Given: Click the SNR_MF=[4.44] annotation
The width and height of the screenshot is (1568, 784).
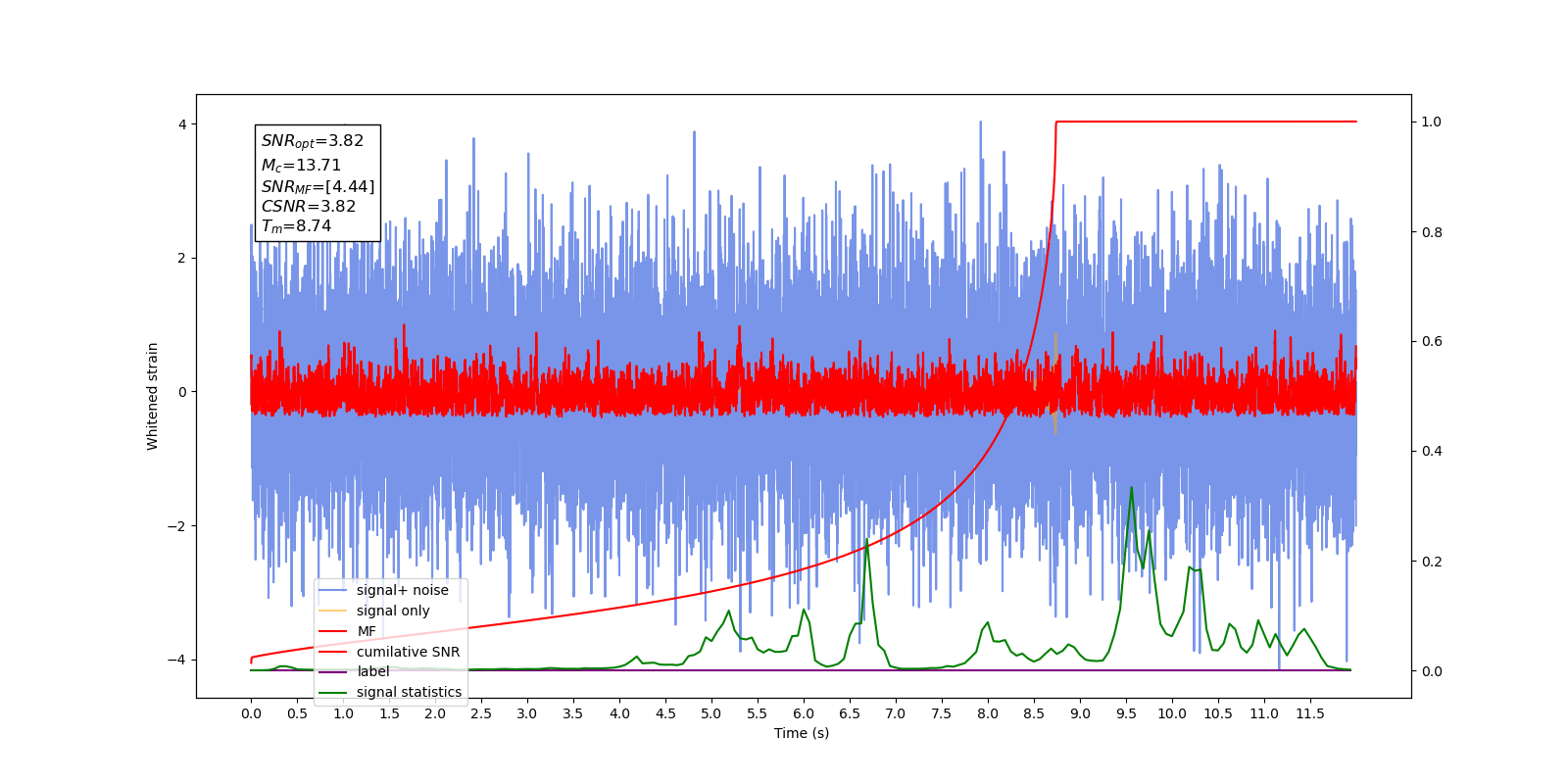Looking at the screenshot, I should point(318,186).
